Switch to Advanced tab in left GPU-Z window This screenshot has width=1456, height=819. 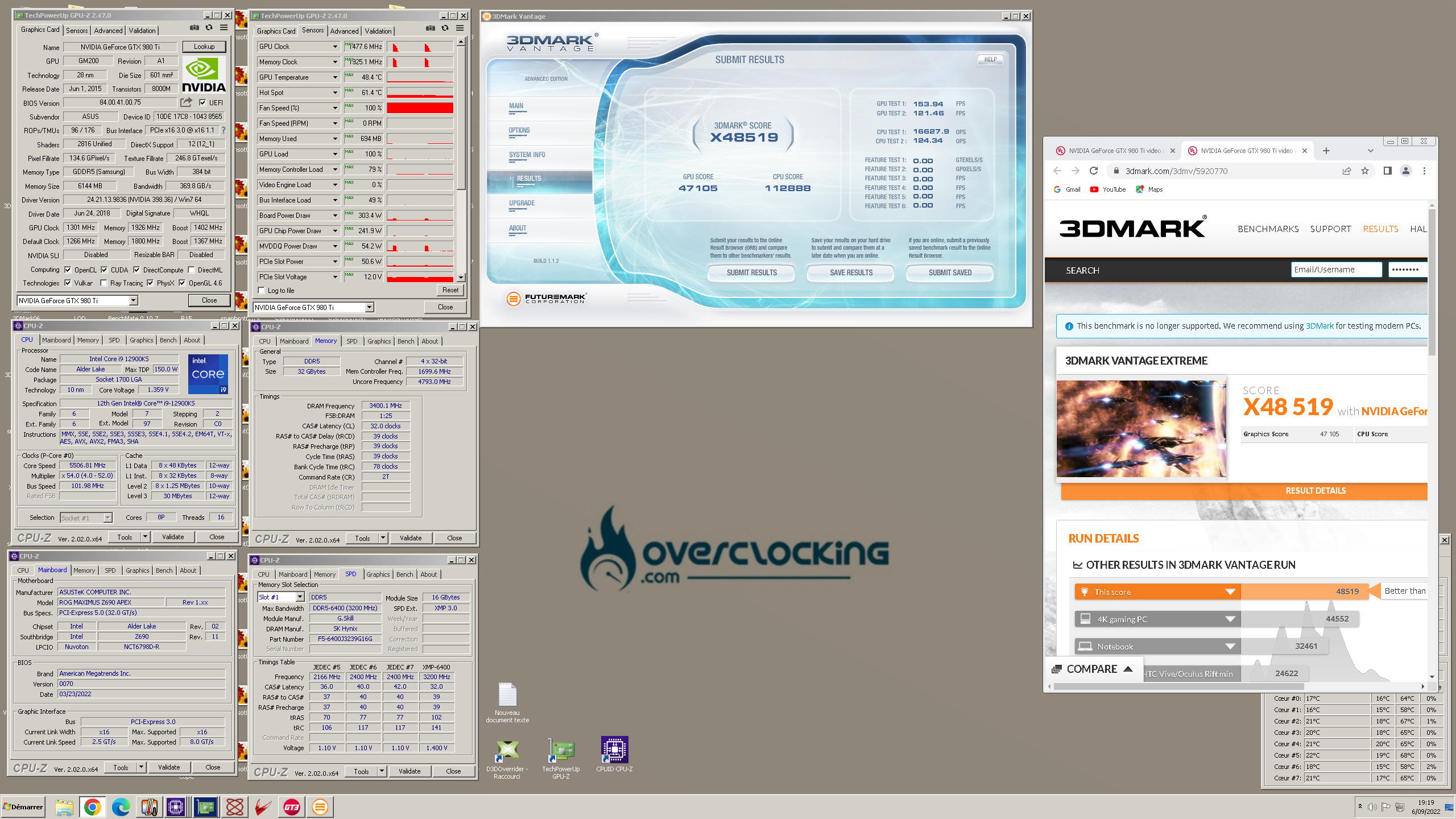108,31
